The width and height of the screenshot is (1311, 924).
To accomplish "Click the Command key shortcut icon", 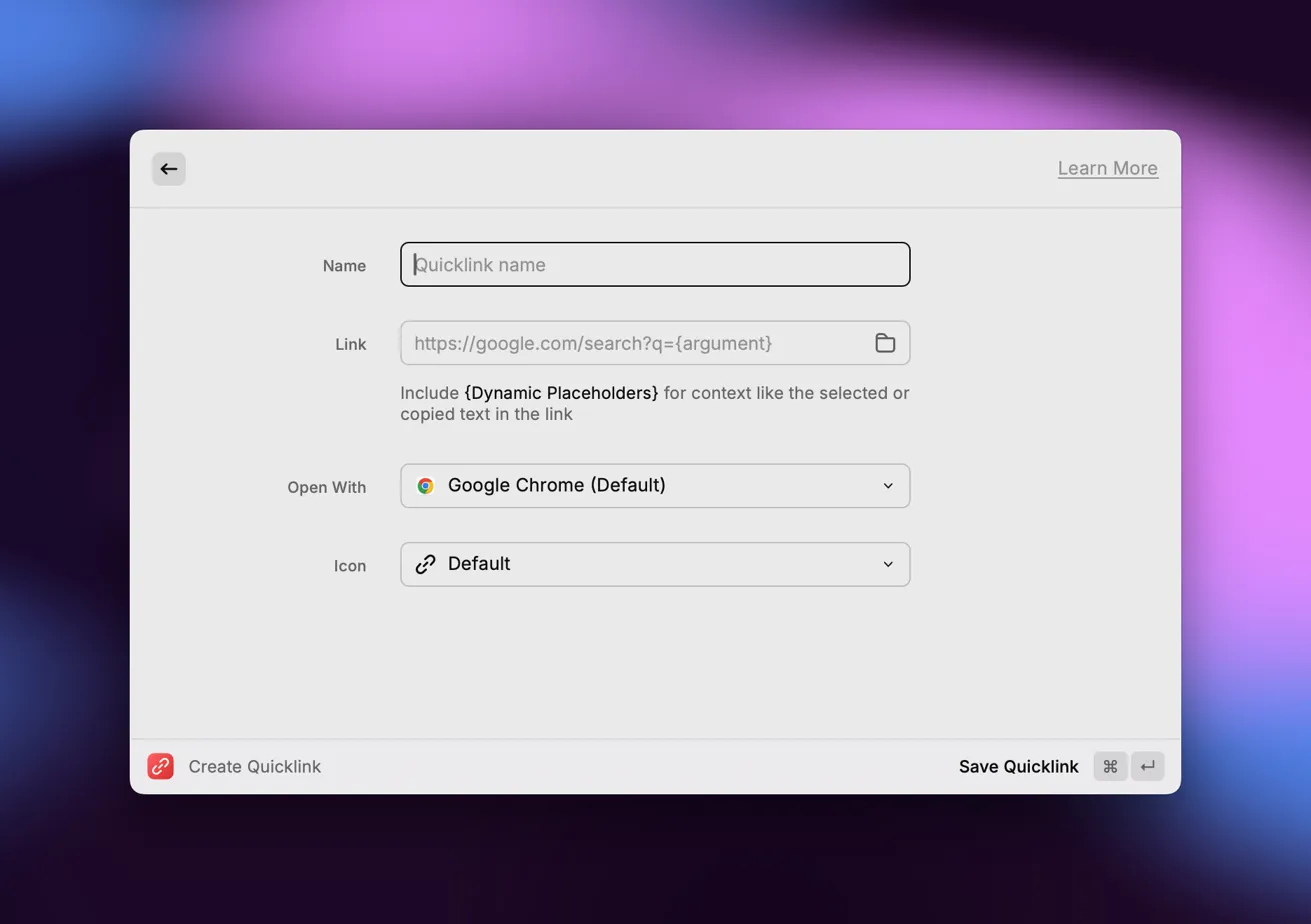I will (x=1110, y=767).
